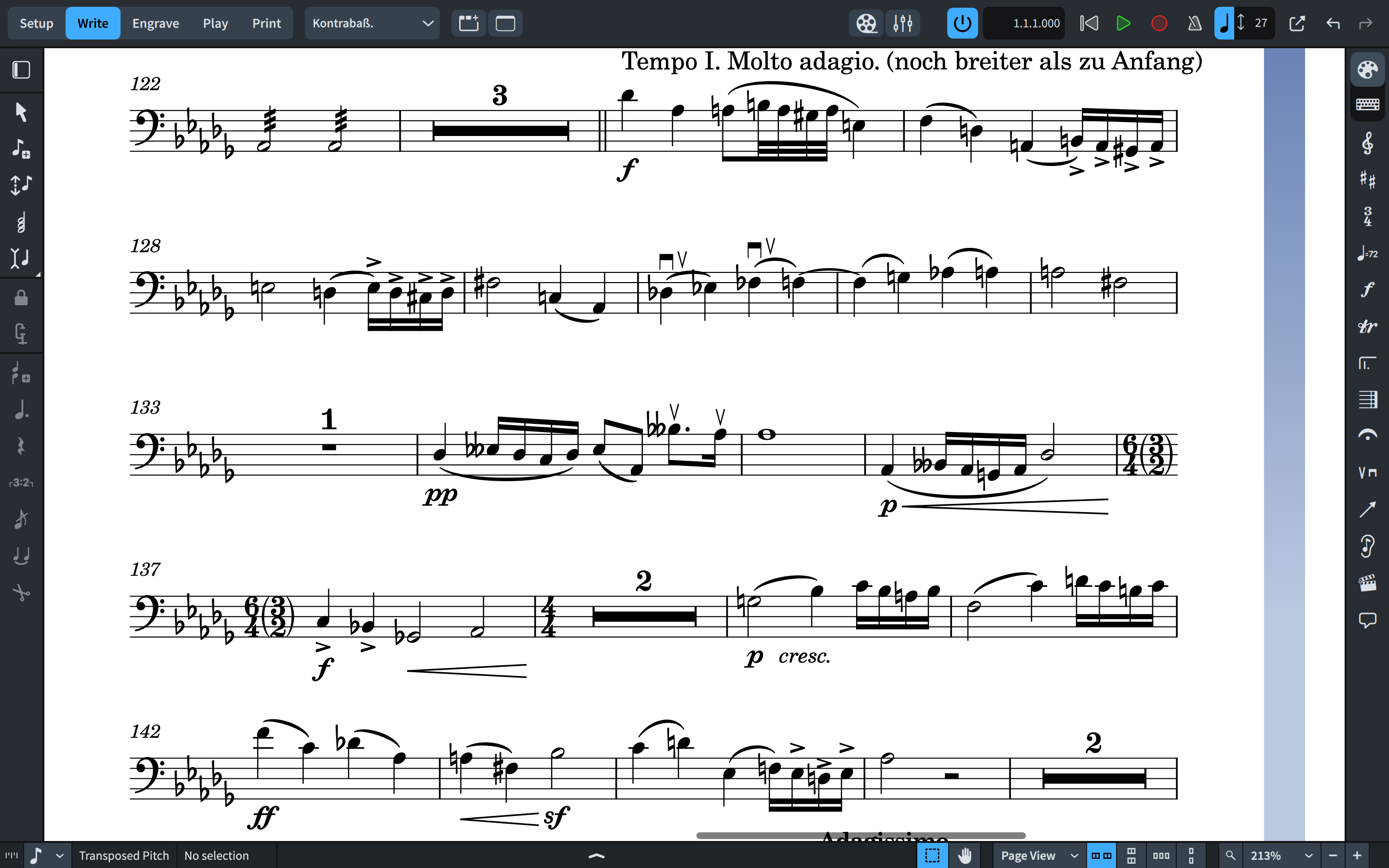Open the 213% zoom level dropdown
The width and height of the screenshot is (1389, 868).
pos(1281,855)
